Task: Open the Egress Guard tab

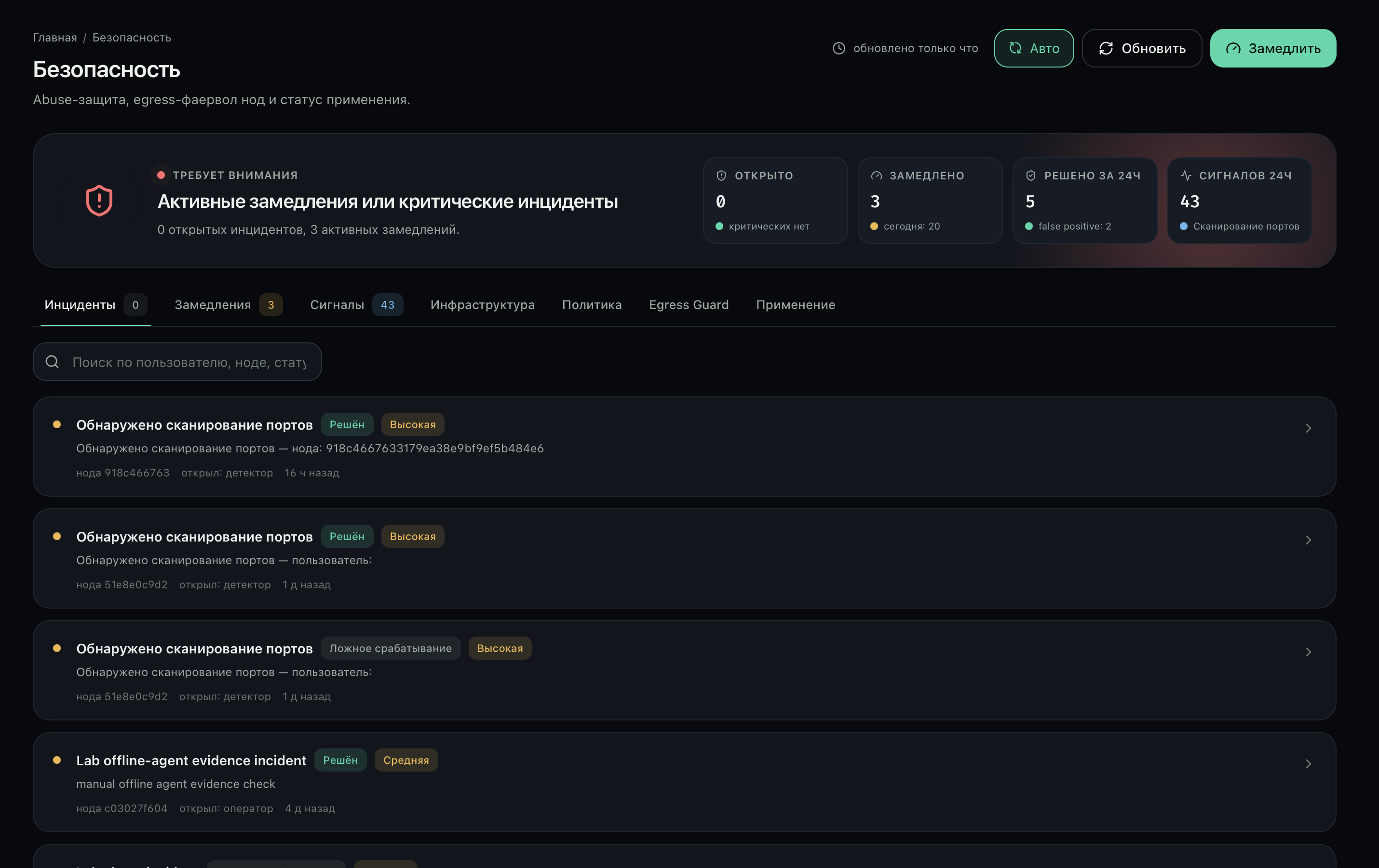Action: tap(689, 305)
